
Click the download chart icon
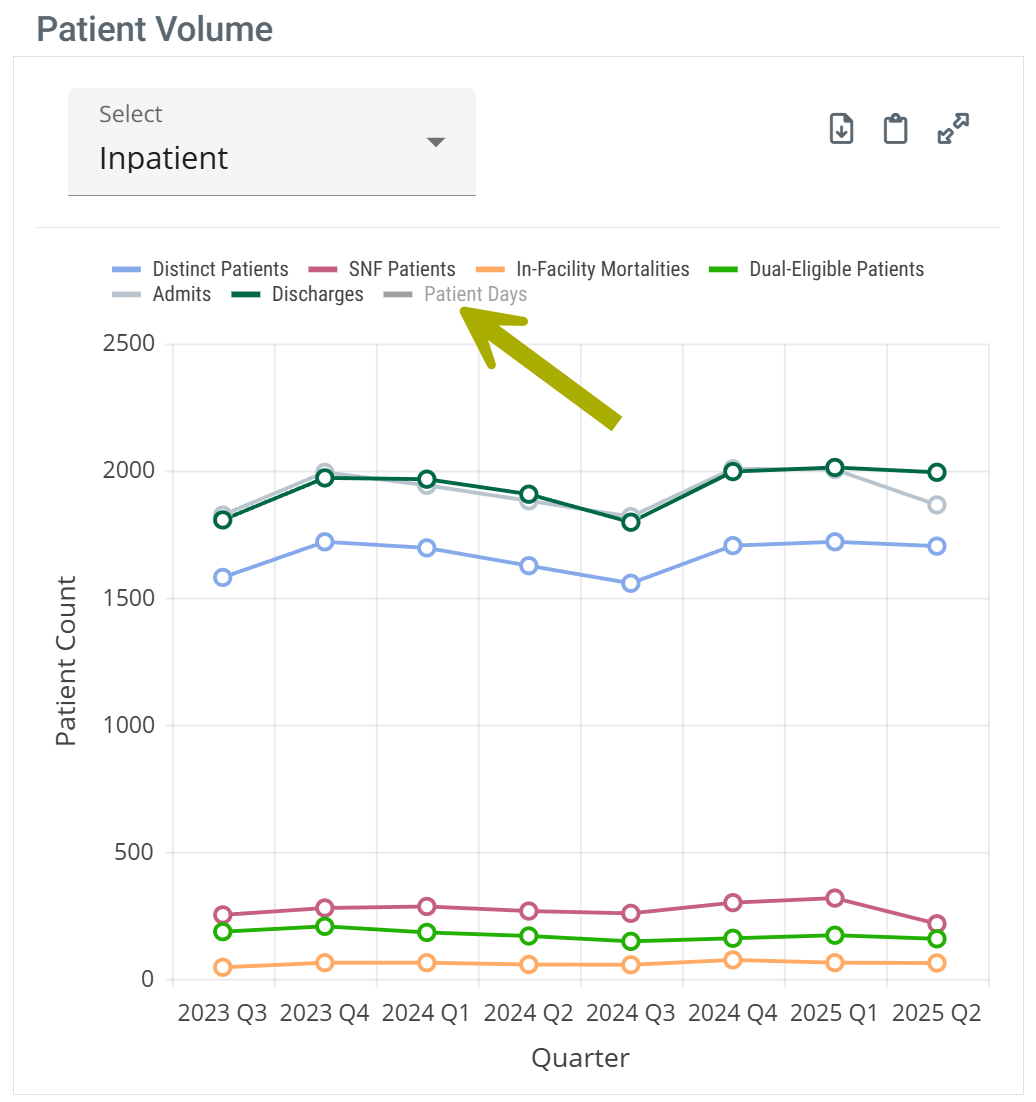coord(842,129)
